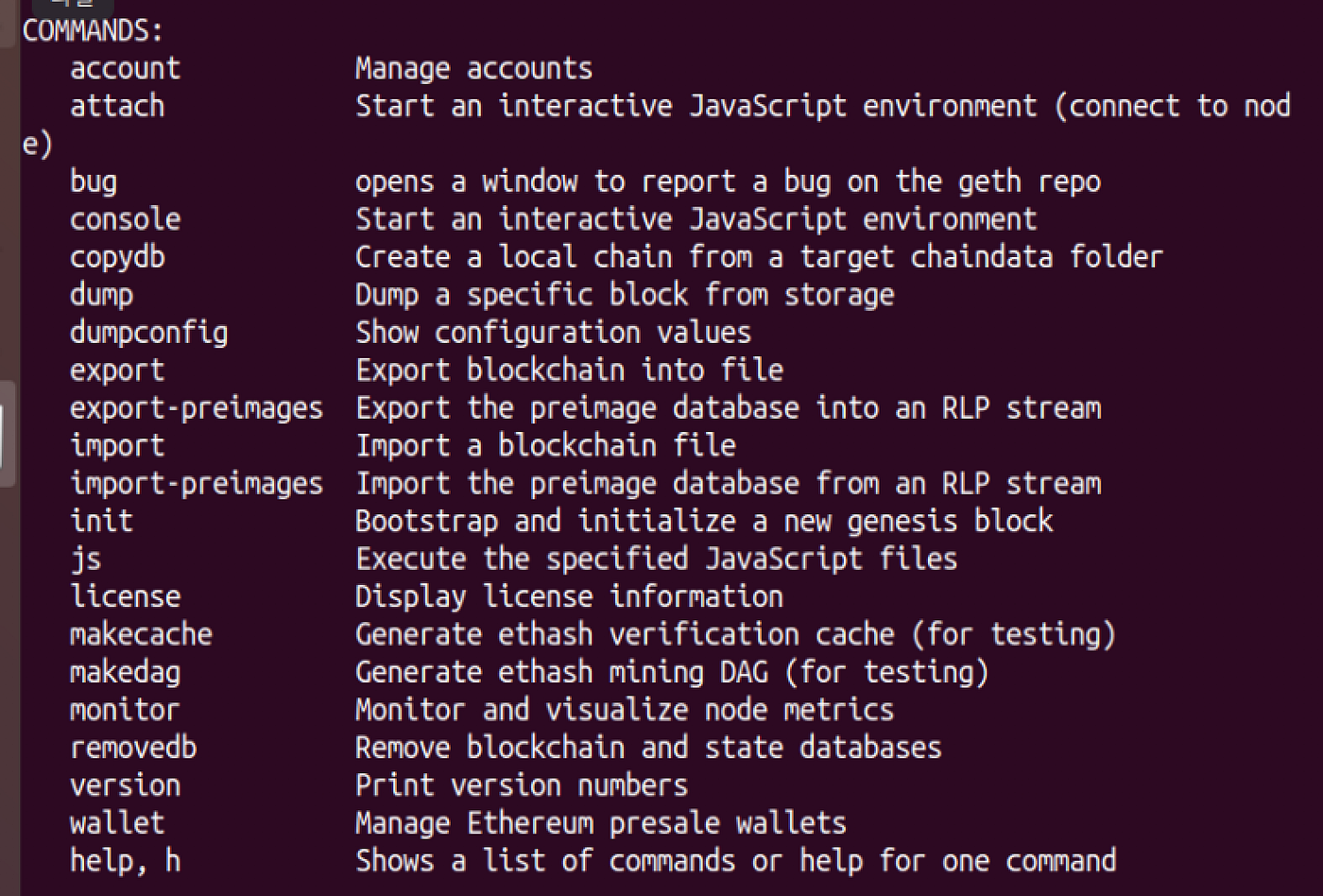The width and height of the screenshot is (1323, 896).
Task: Click the 'version' command name
Action: coord(125,785)
